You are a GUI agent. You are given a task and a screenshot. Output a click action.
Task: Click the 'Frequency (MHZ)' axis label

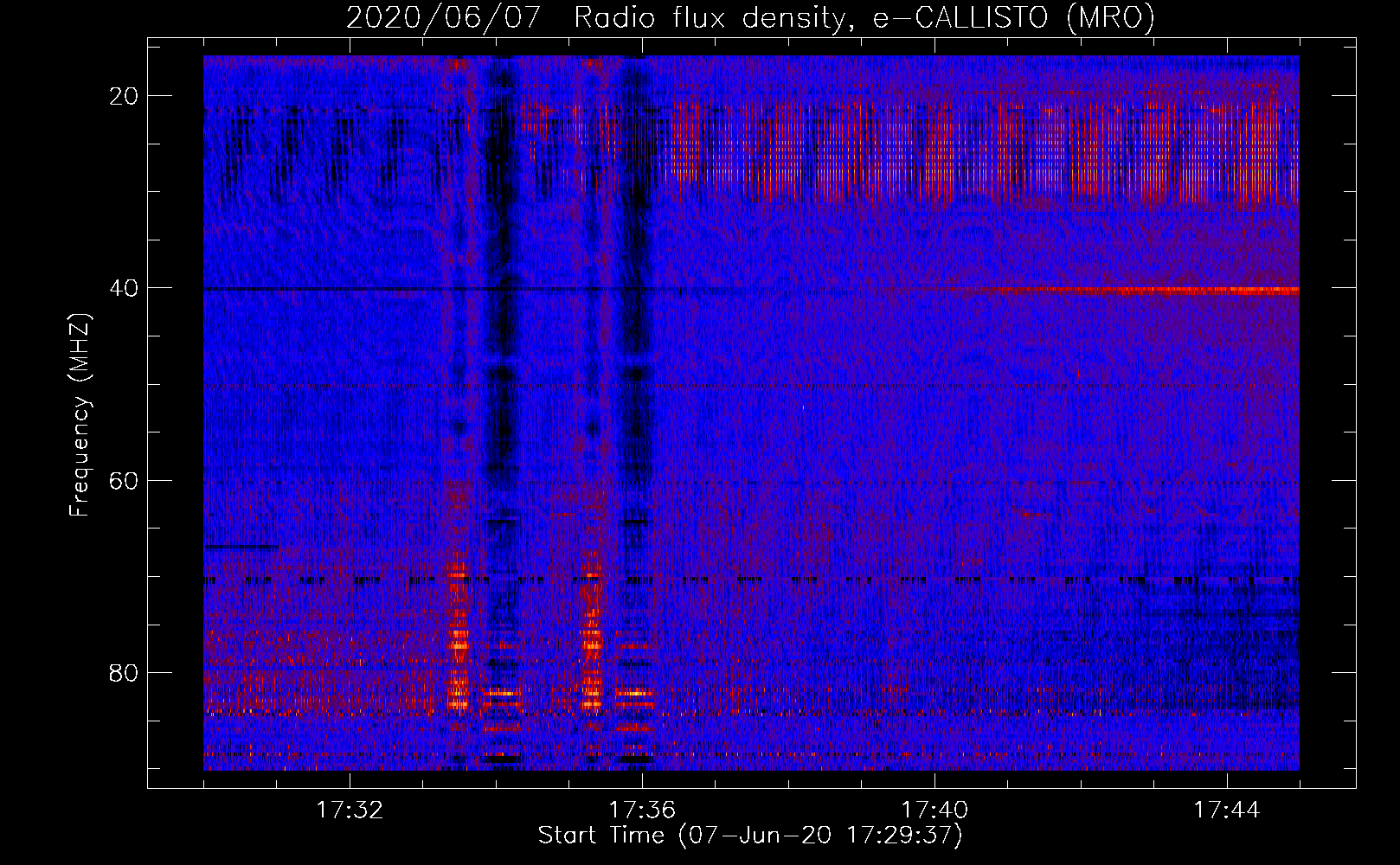[80, 415]
